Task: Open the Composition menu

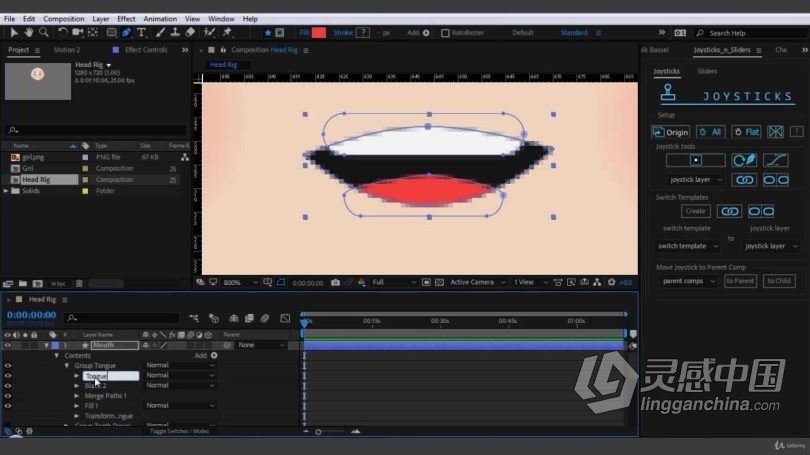Action: [x=64, y=19]
